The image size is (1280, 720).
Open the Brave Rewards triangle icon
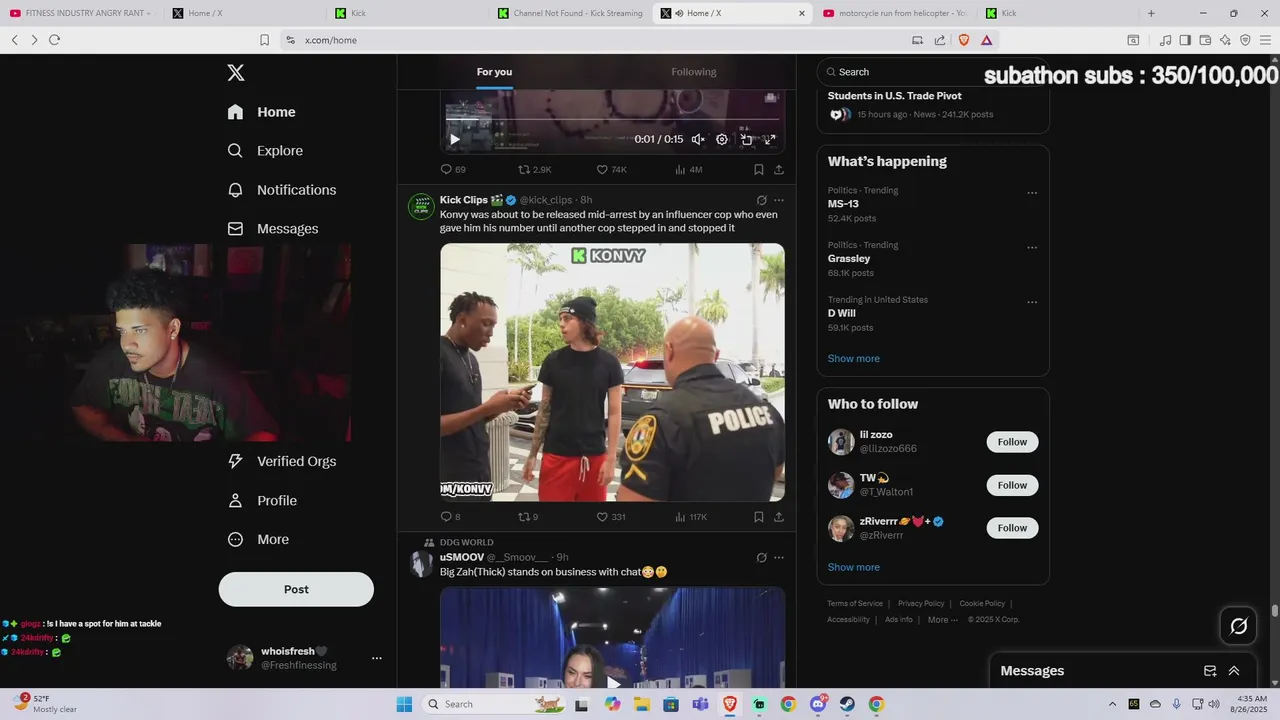pos(986,40)
